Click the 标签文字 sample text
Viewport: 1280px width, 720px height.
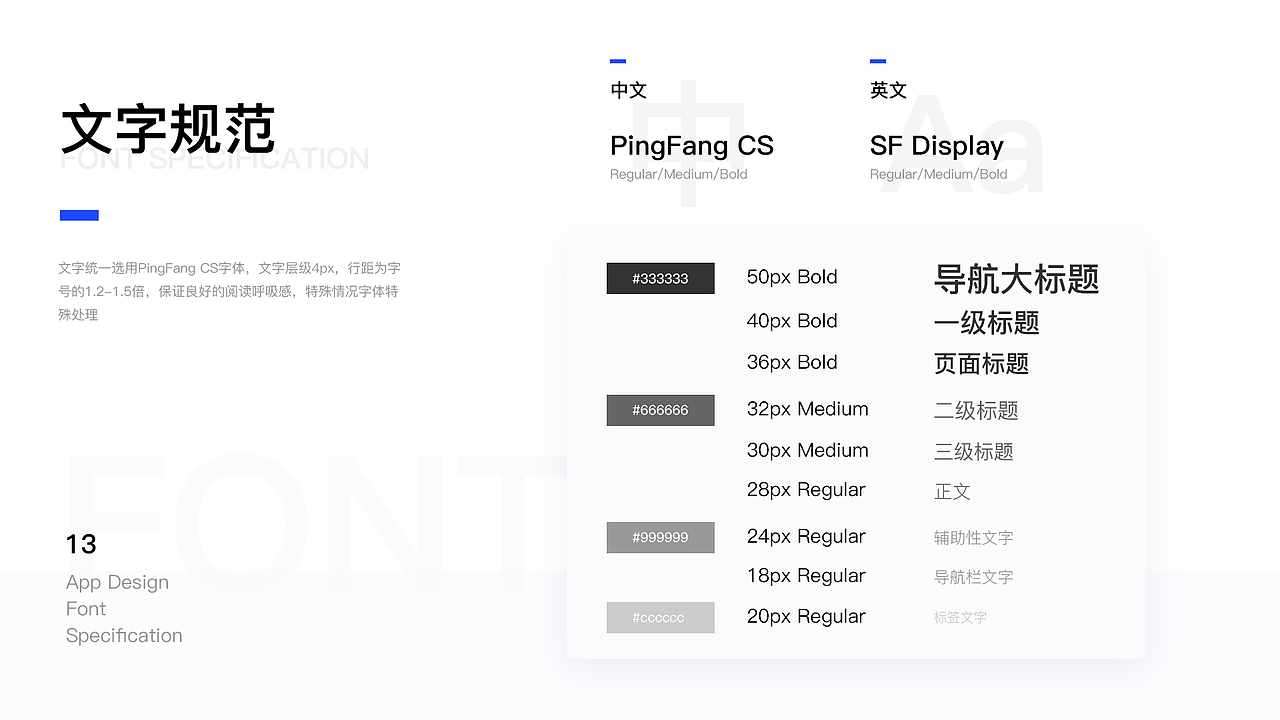point(960,617)
